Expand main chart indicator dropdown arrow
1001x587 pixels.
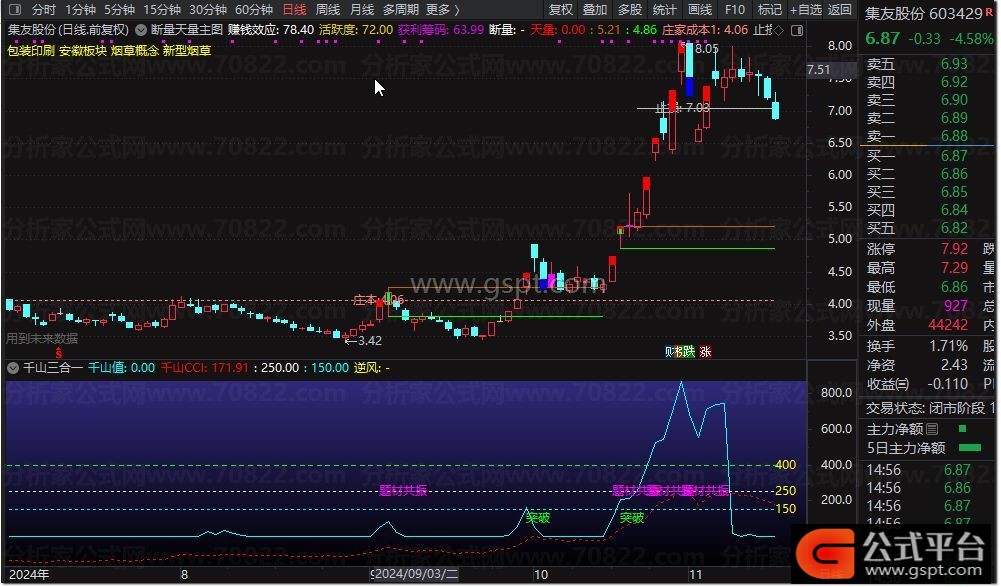(140, 30)
